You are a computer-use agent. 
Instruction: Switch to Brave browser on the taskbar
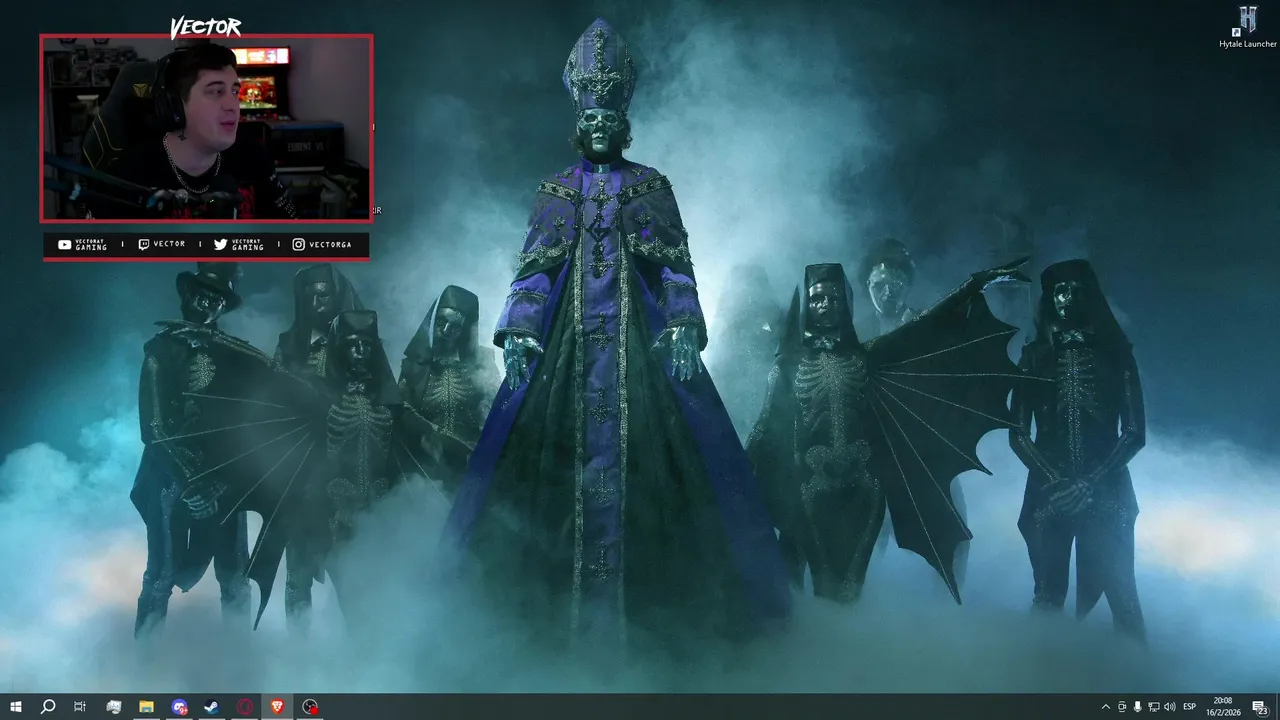[x=278, y=707]
